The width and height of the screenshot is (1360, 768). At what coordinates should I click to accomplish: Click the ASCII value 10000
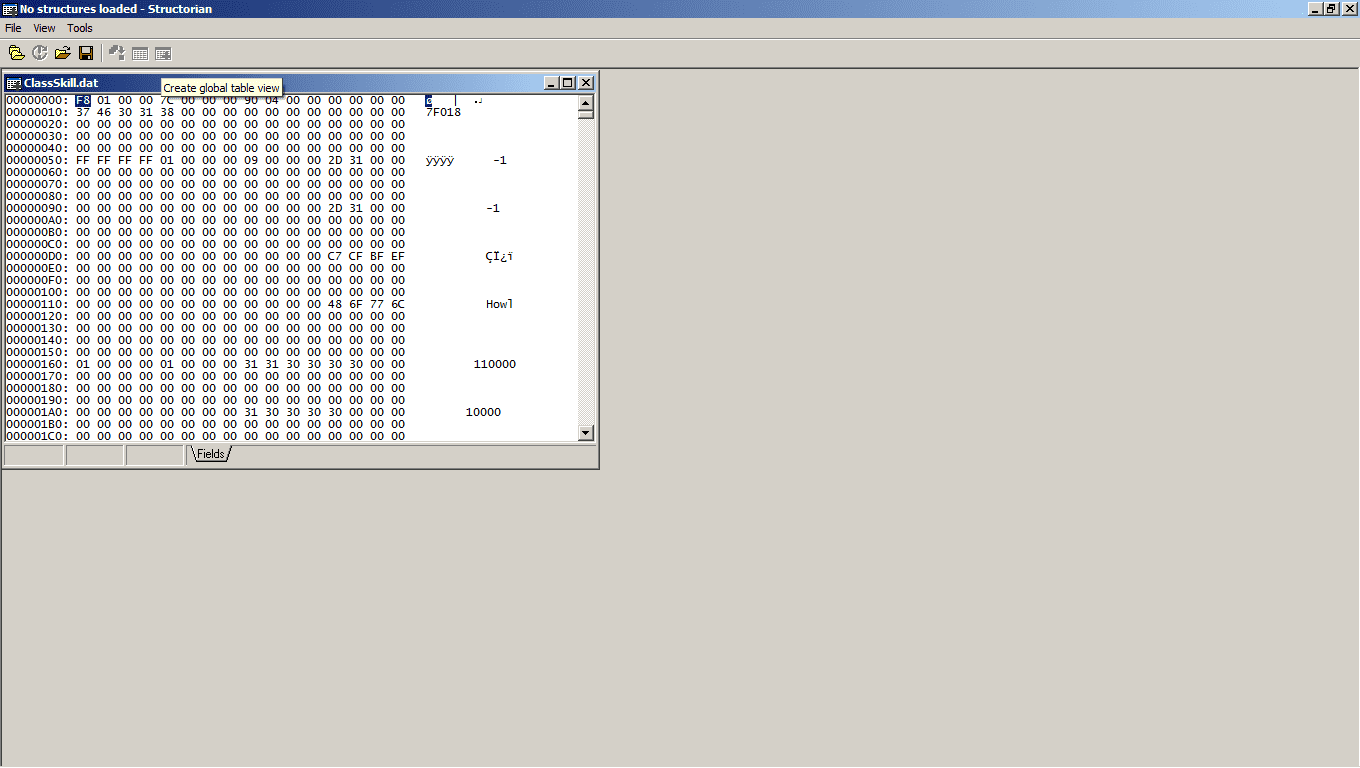point(483,412)
